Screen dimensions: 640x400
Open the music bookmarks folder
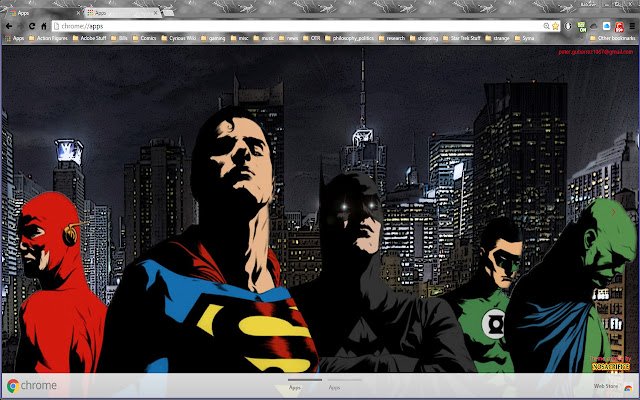(264, 38)
